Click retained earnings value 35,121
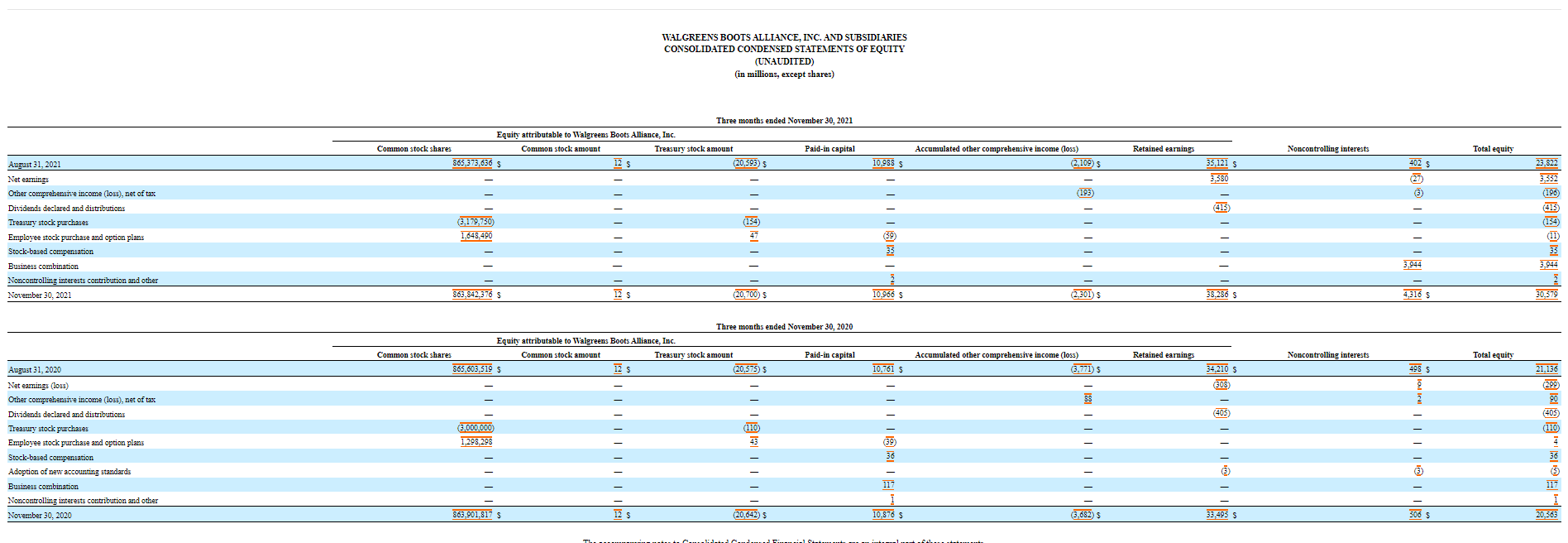 (1217, 163)
